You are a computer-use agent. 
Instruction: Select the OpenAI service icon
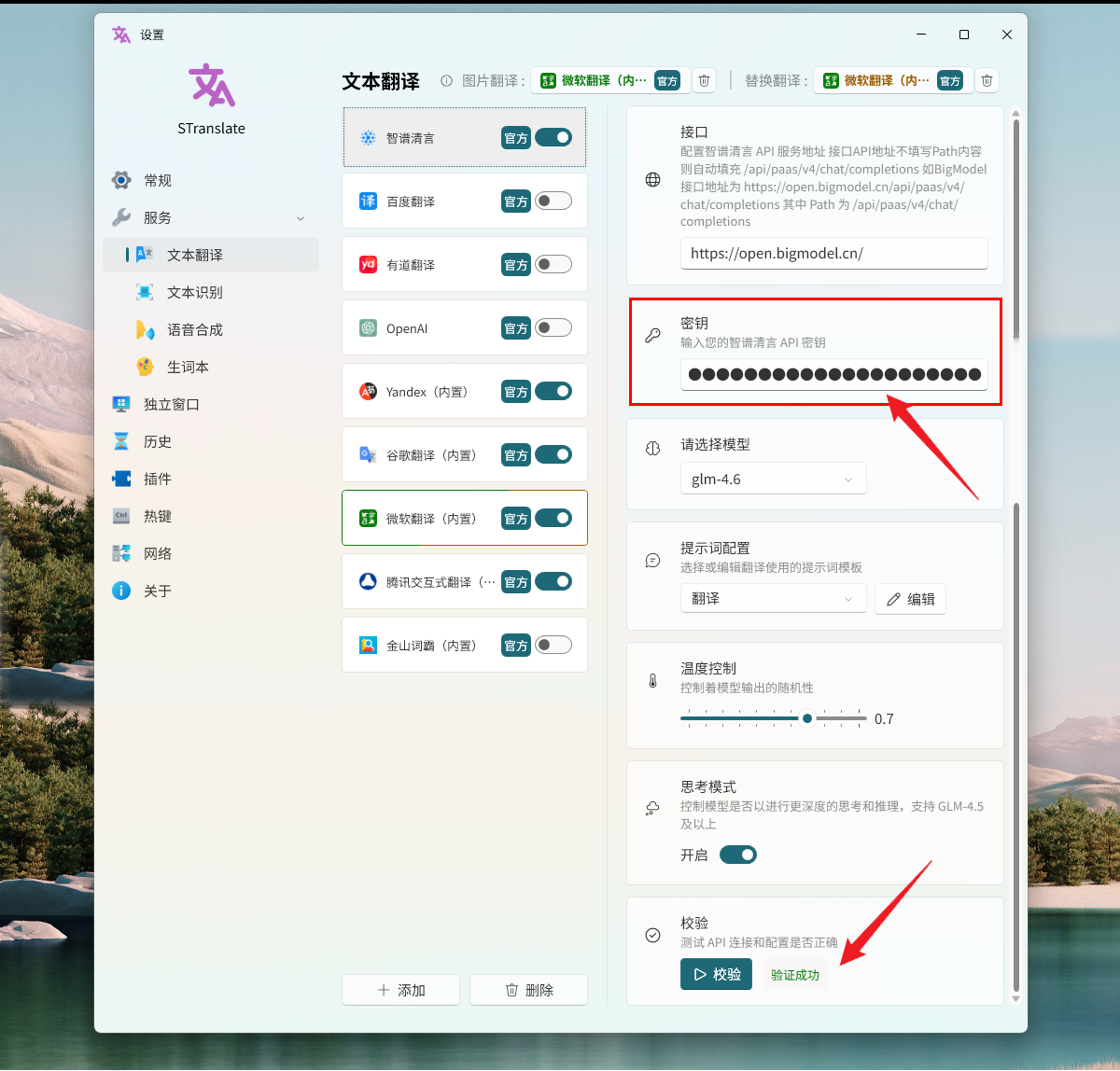[369, 328]
